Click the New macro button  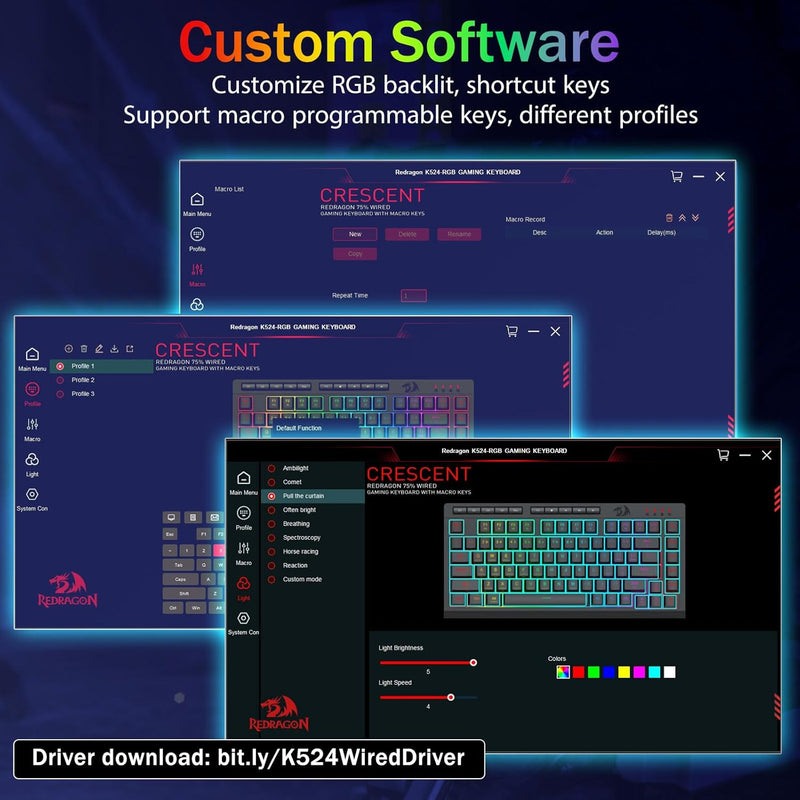[x=355, y=233]
